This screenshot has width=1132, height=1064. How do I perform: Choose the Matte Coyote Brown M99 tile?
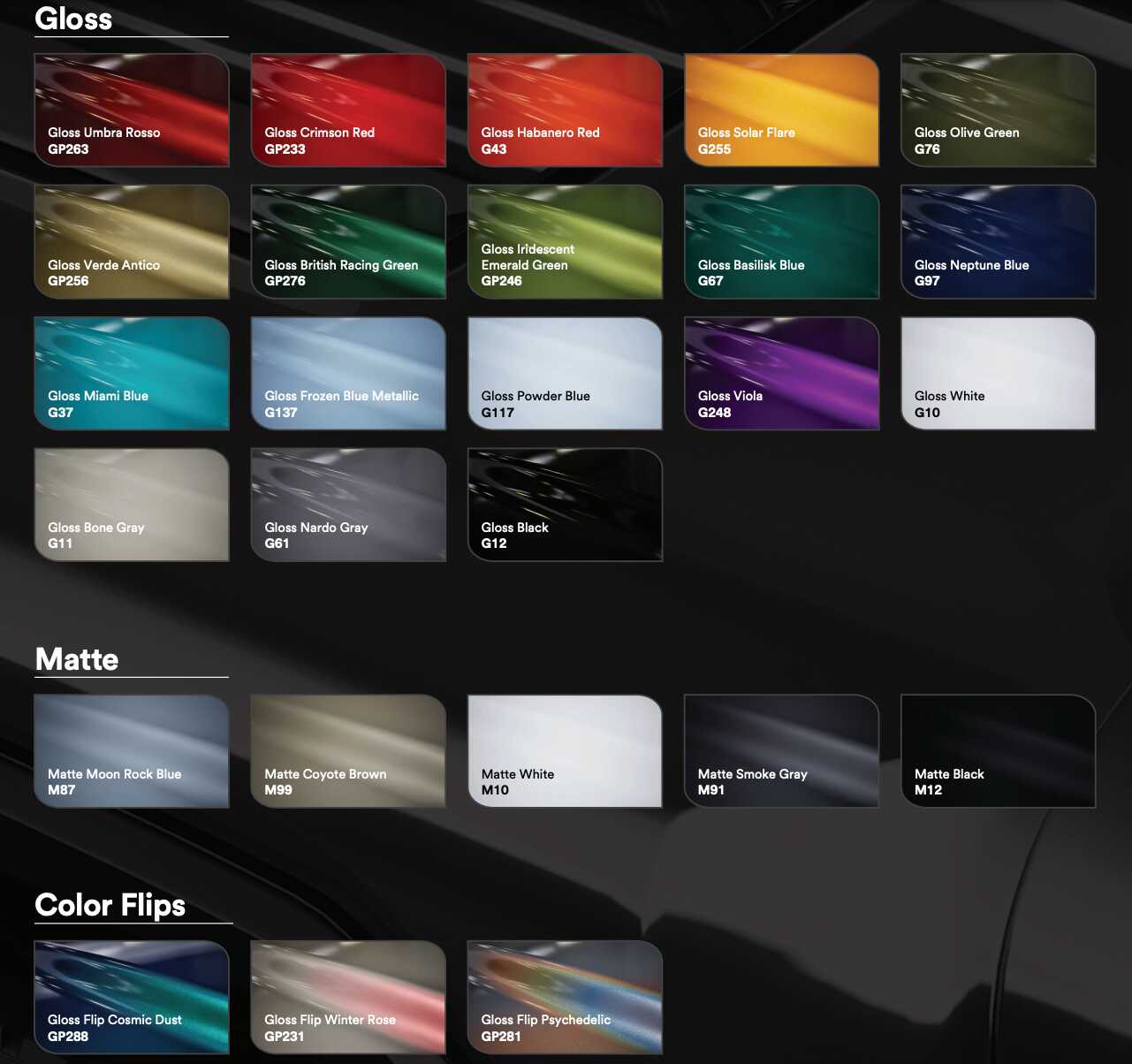pos(348,750)
